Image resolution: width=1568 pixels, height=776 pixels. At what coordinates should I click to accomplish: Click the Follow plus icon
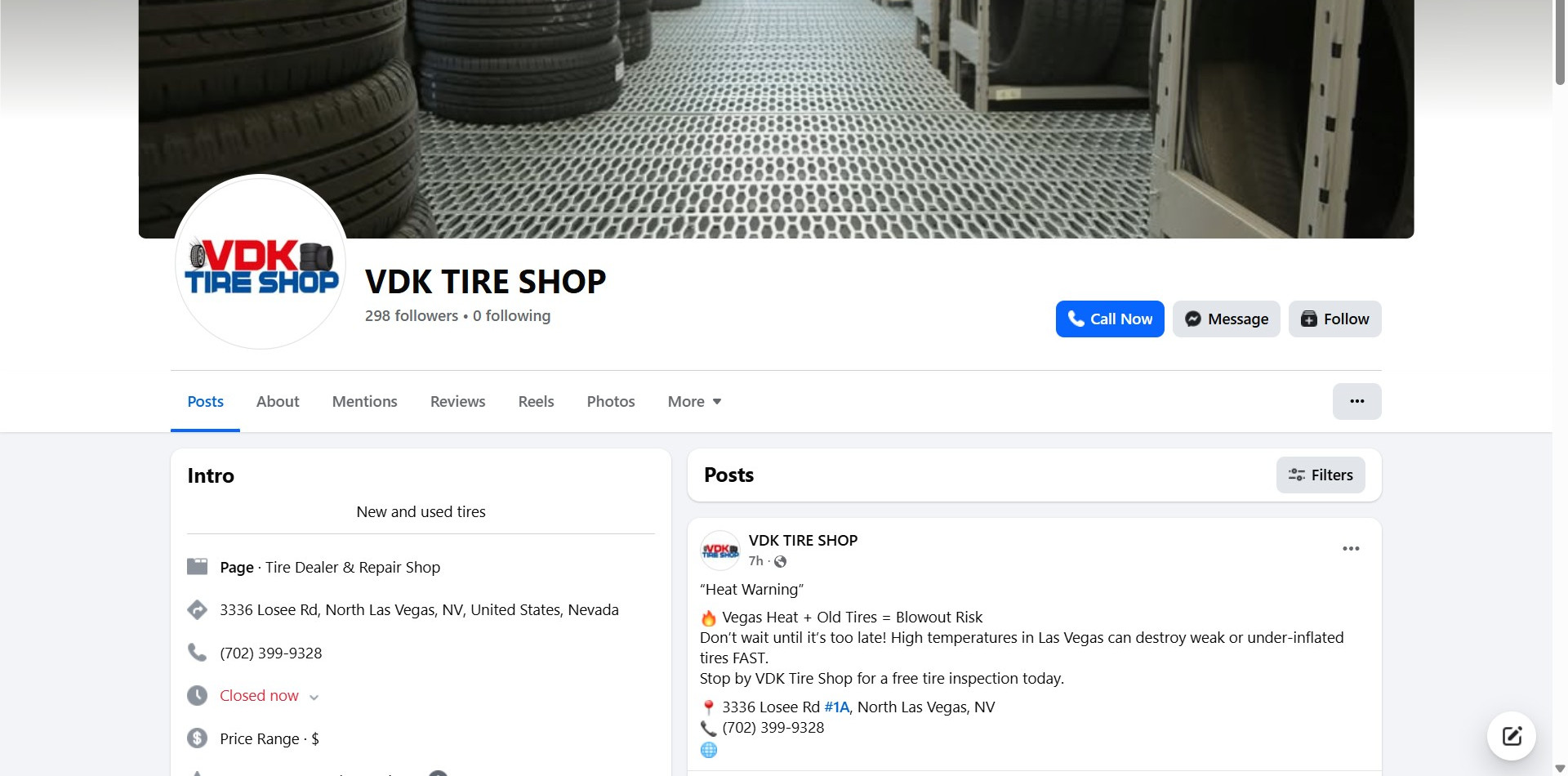point(1308,319)
